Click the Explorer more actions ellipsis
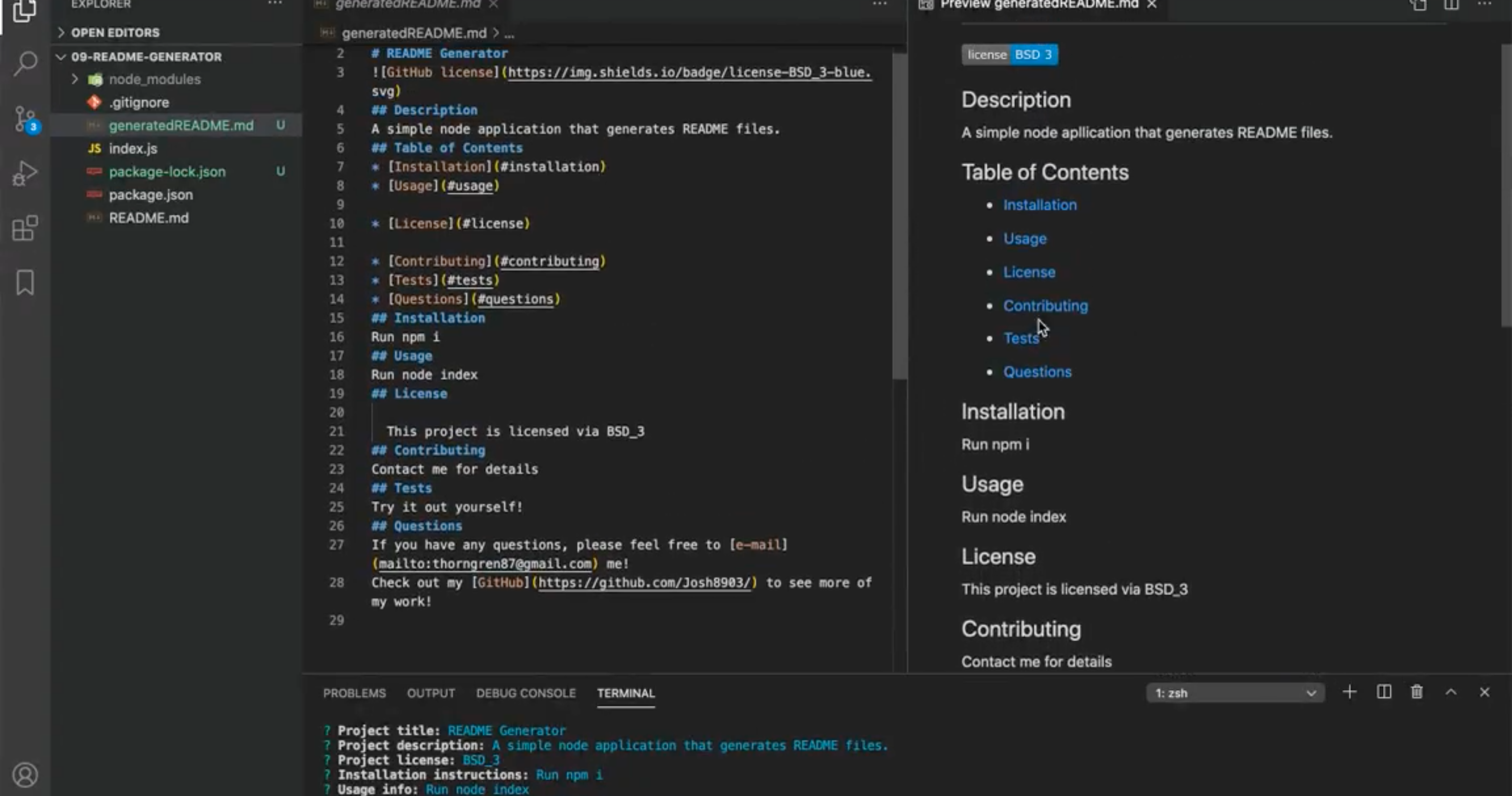This screenshot has height=796, width=1512. pos(275,4)
